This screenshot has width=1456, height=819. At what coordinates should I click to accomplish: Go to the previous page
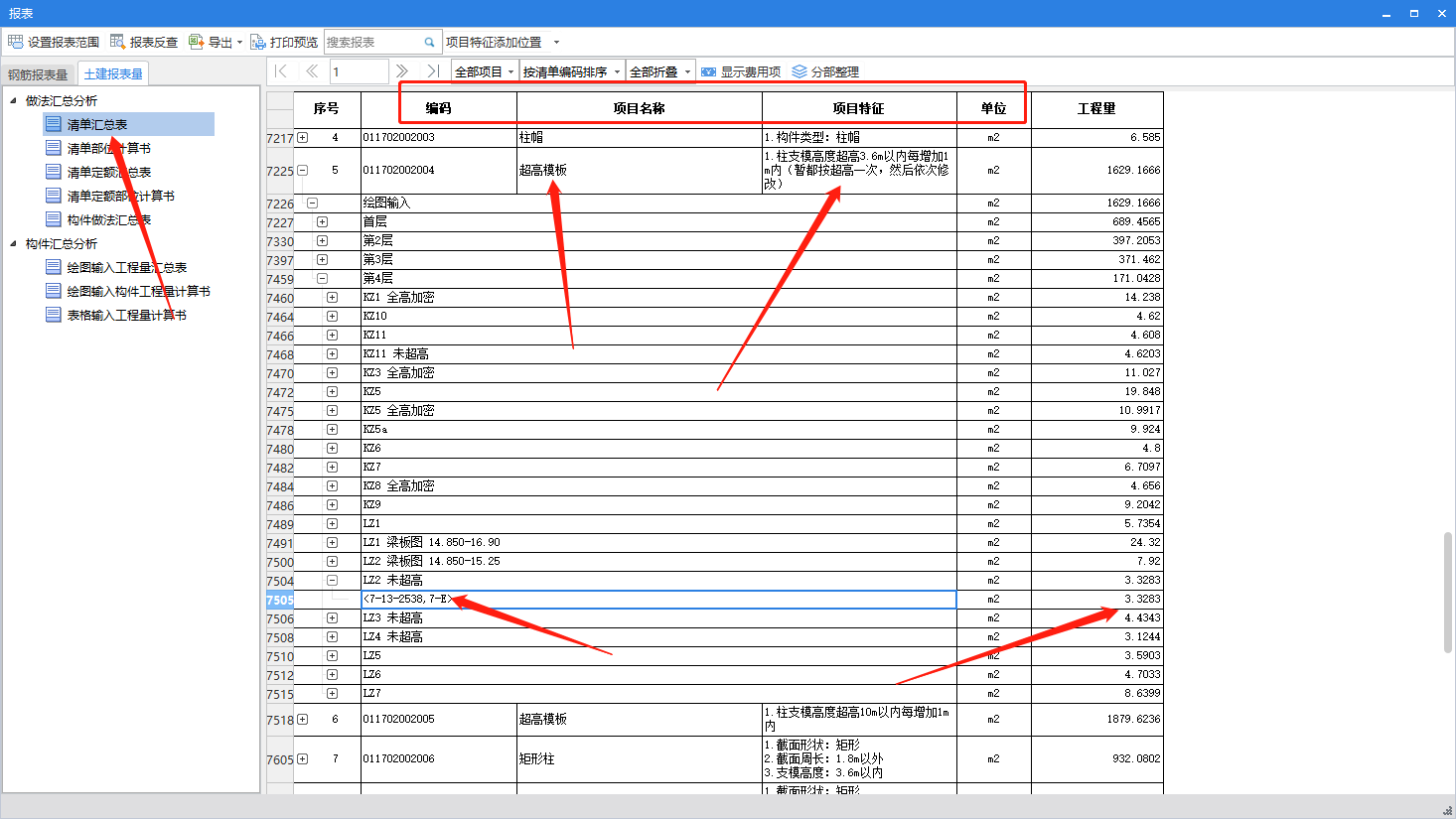(x=312, y=71)
